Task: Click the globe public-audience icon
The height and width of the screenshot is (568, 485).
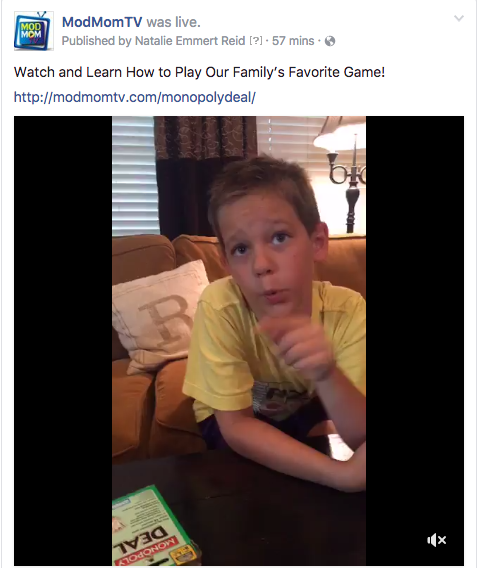Action: point(330,41)
